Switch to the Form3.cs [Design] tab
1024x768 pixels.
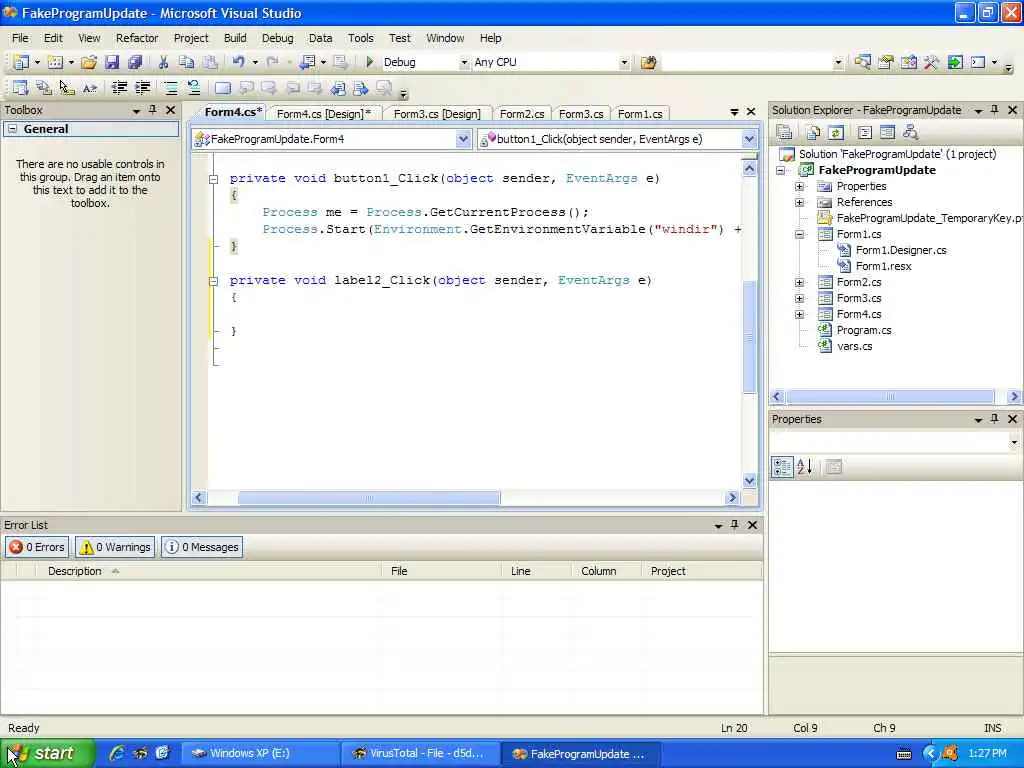pyautogui.click(x=437, y=114)
